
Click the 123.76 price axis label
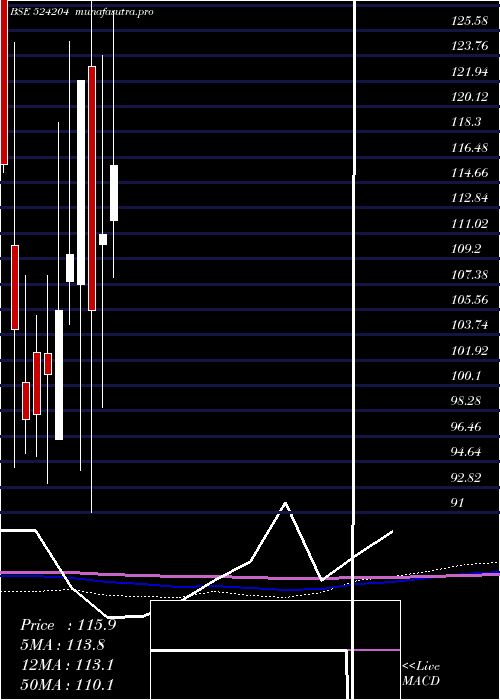469,46
